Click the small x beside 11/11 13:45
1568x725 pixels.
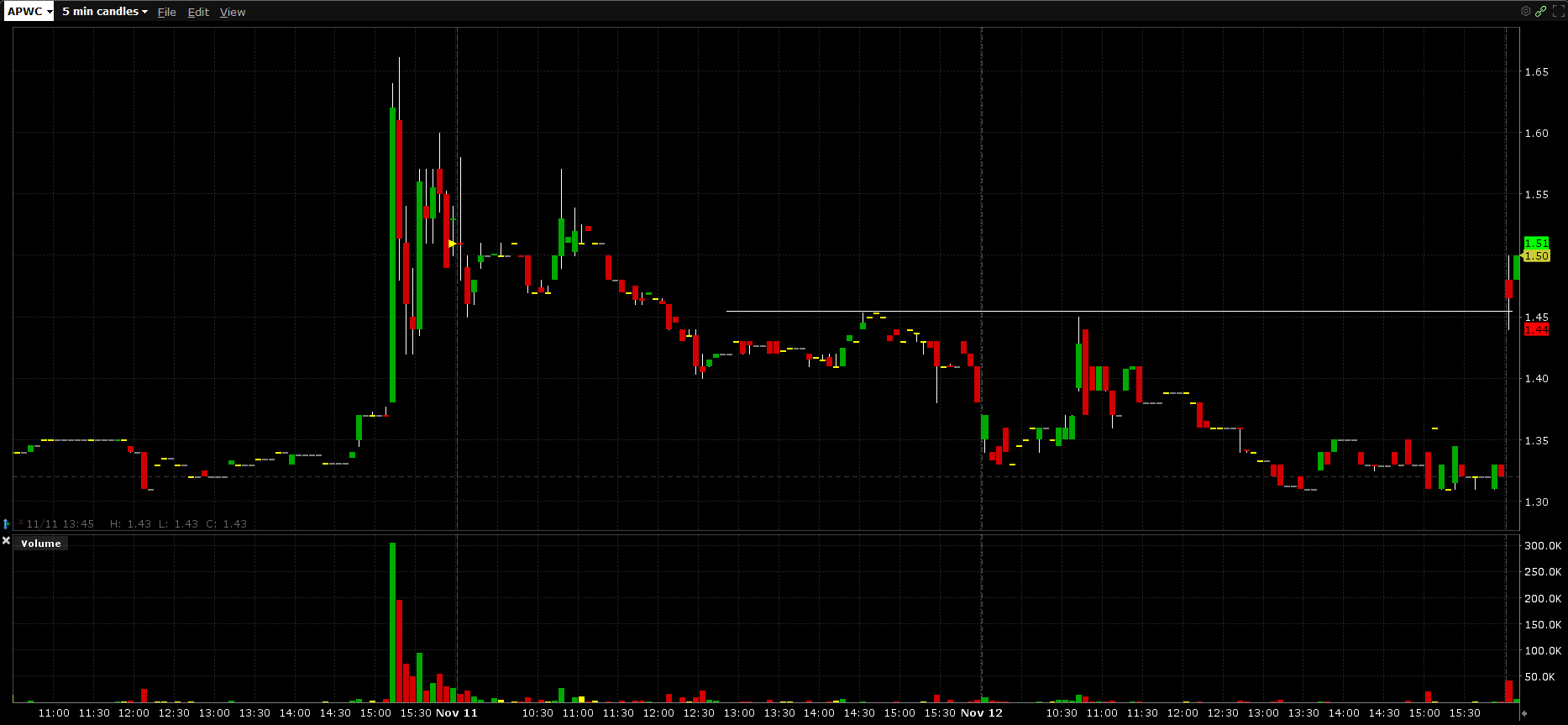click(x=21, y=523)
